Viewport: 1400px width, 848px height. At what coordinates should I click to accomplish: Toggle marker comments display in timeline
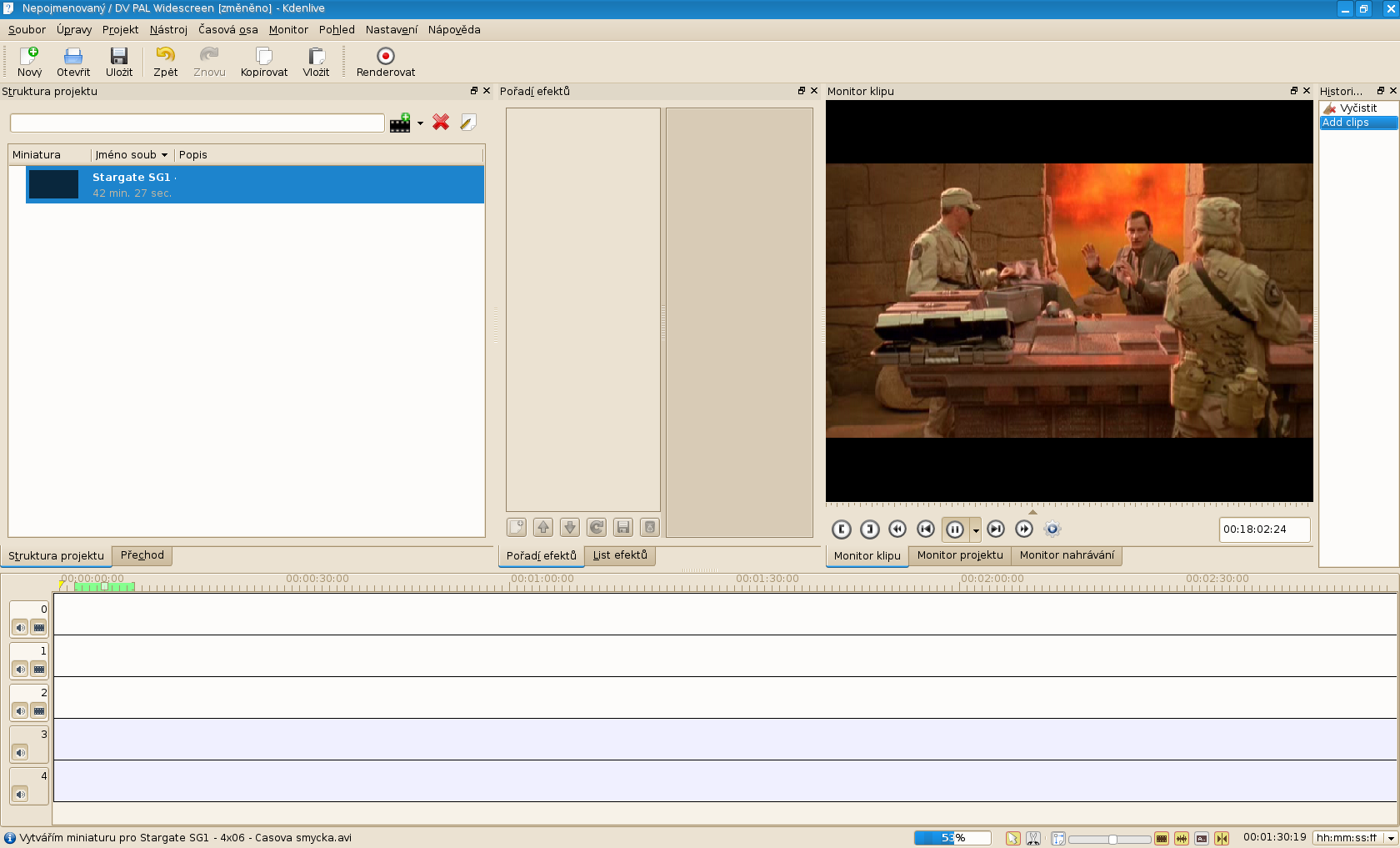tap(1202, 838)
